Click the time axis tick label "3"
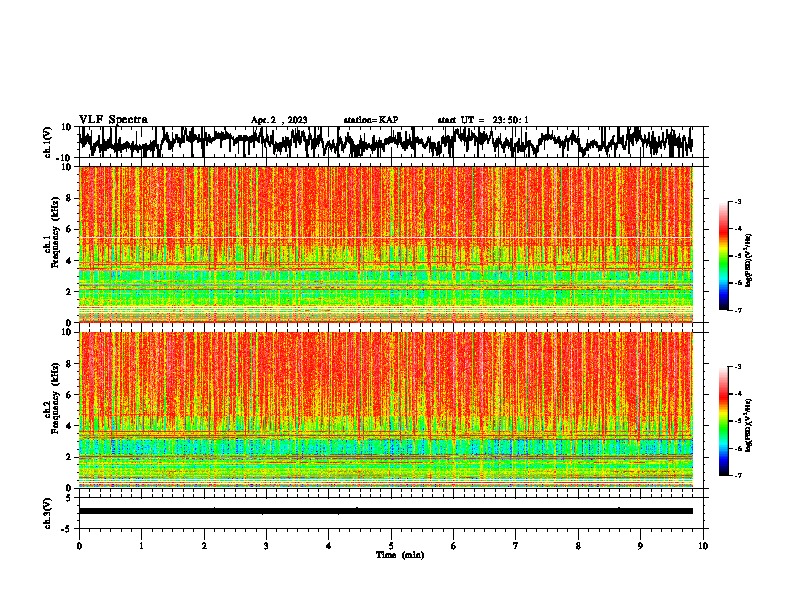The width and height of the screenshot is (792, 612). [x=266, y=546]
